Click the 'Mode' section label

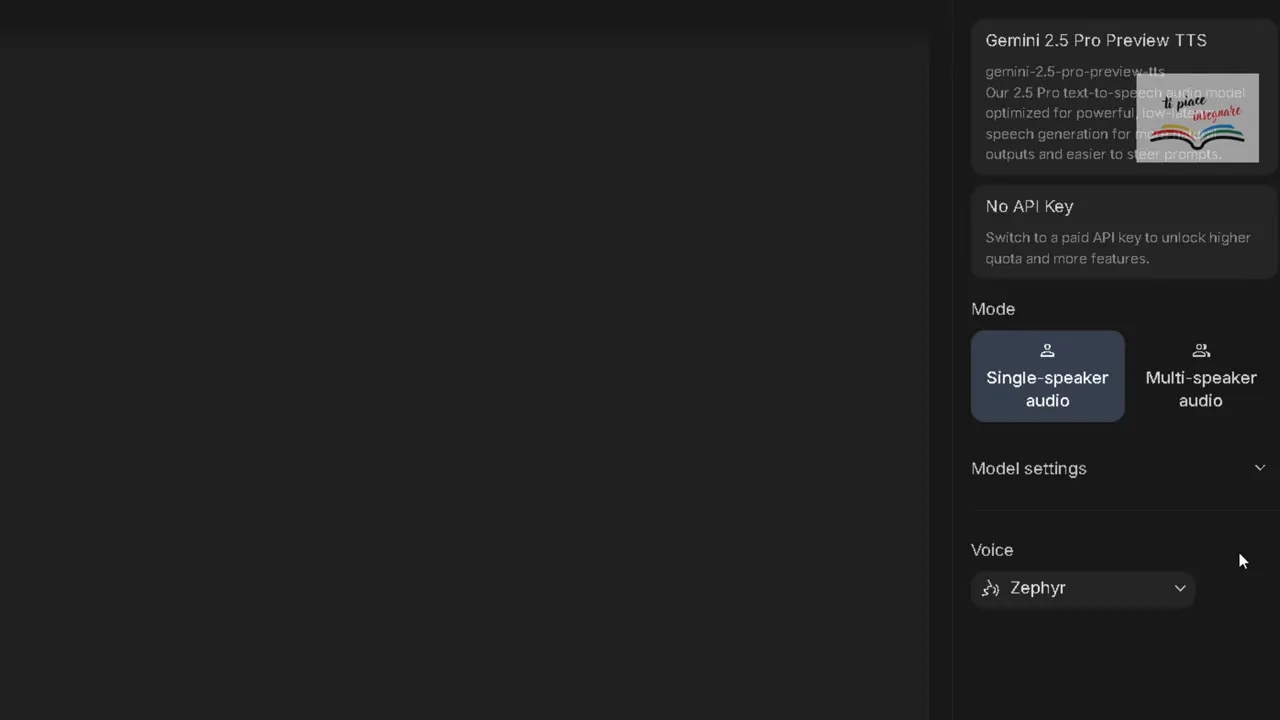pos(993,309)
